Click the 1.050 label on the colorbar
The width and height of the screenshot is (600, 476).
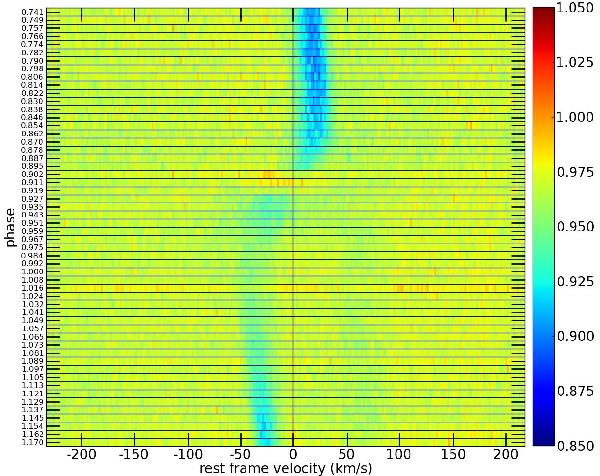coord(578,9)
